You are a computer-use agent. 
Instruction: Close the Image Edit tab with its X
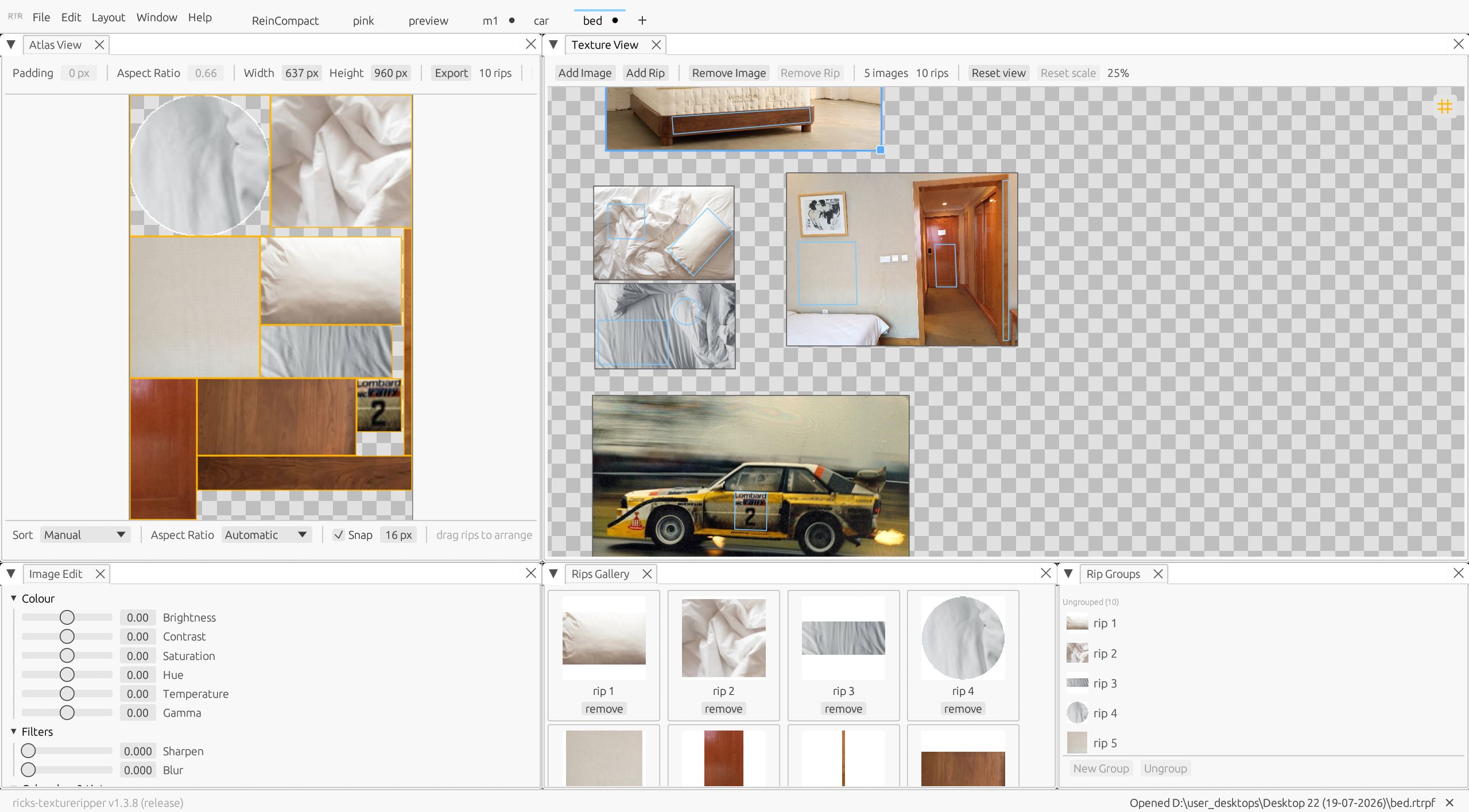[100, 574]
